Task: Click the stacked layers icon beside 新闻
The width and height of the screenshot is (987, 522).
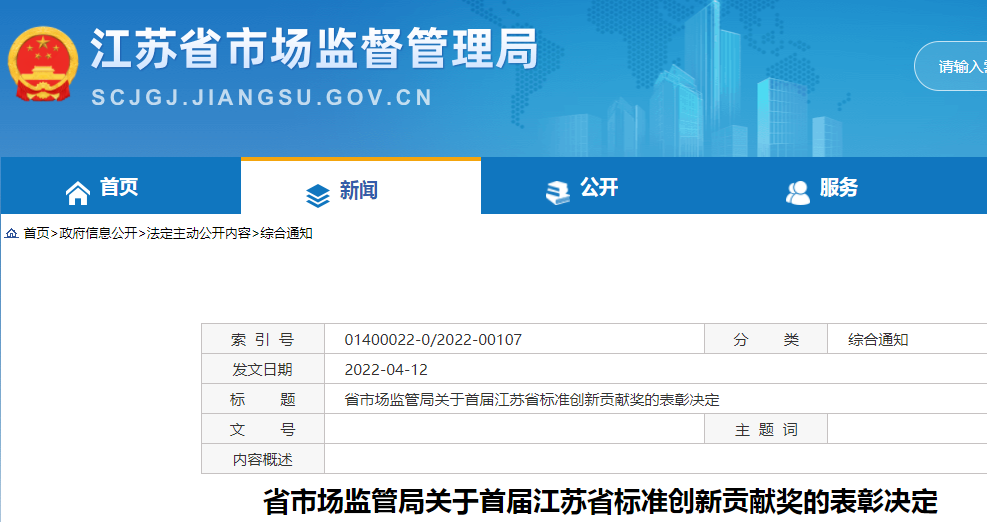Action: [317, 194]
